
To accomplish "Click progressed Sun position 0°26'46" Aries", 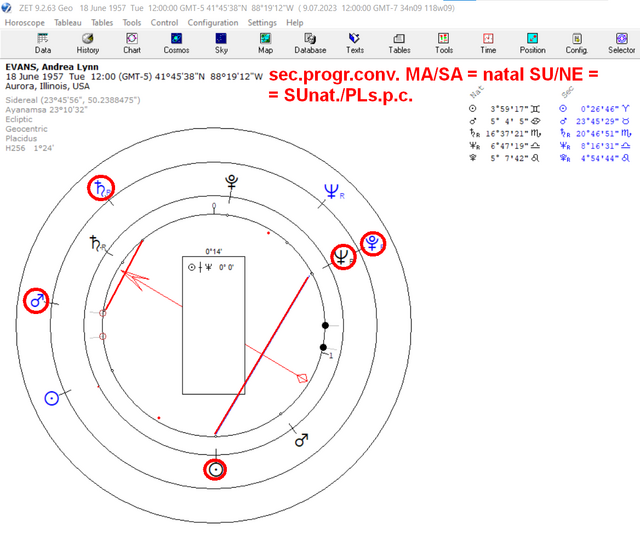I will 595,109.
